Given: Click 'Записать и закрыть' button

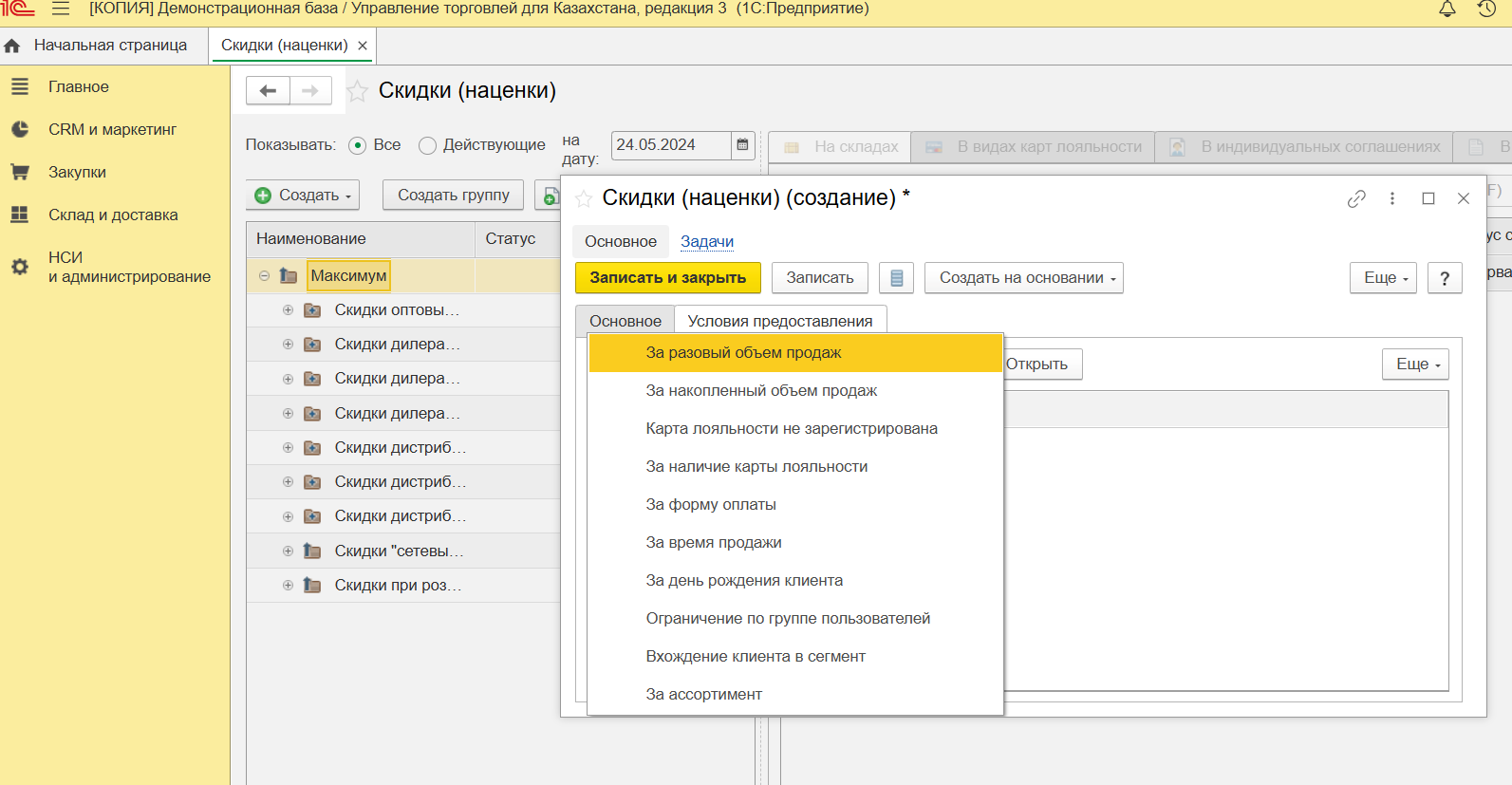Looking at the screenshot, I should [667, 278].
